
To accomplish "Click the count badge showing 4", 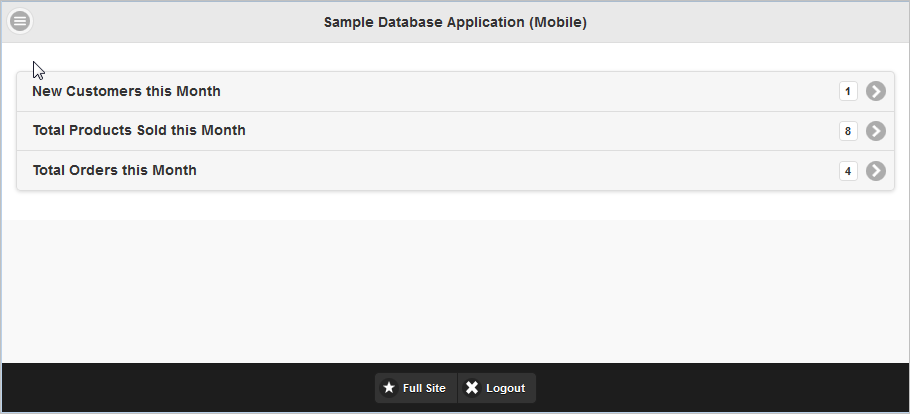I will click(x=848, y=171).
